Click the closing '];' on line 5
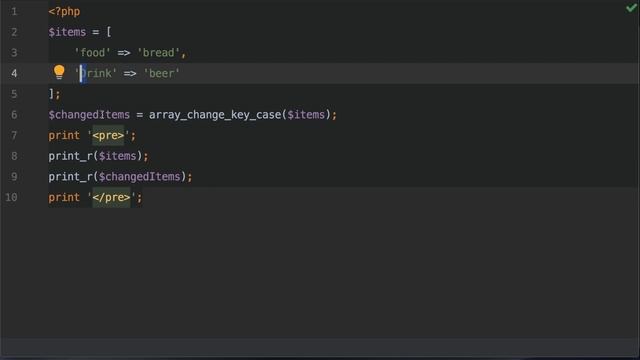This screenshot has width=640, height=360. click(x=54, y=94)
